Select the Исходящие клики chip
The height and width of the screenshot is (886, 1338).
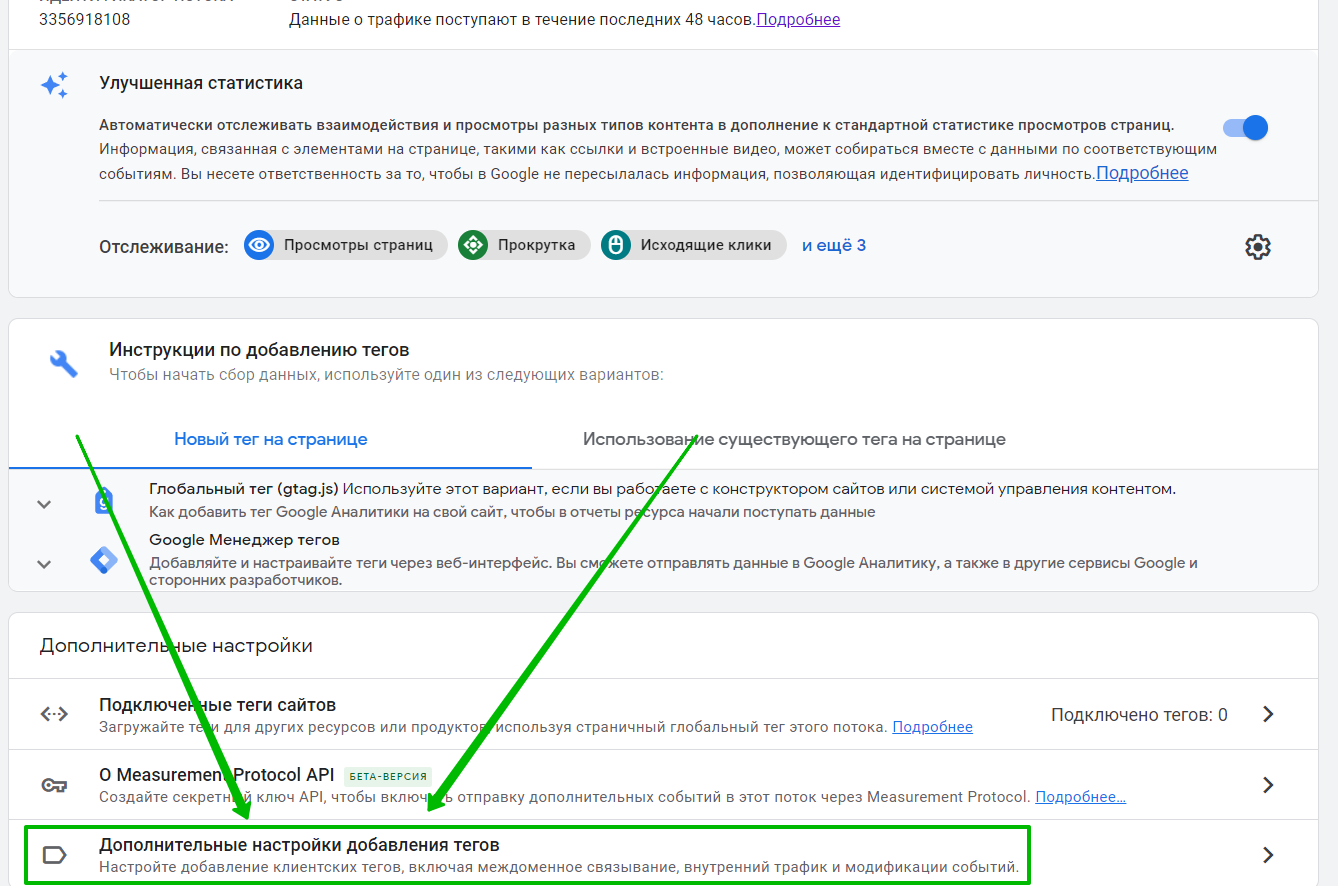694,245
